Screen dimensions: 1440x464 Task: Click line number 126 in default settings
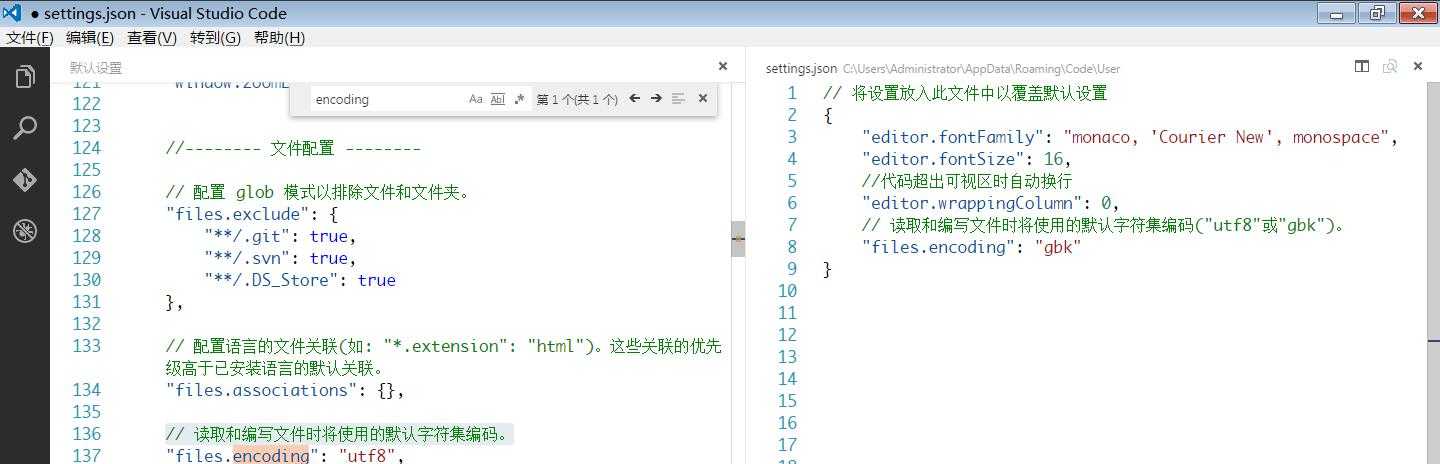click(x=86, y=192)
